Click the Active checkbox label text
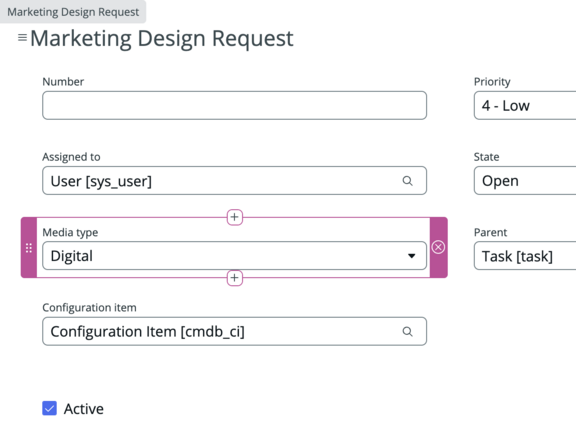 point(84,409)
